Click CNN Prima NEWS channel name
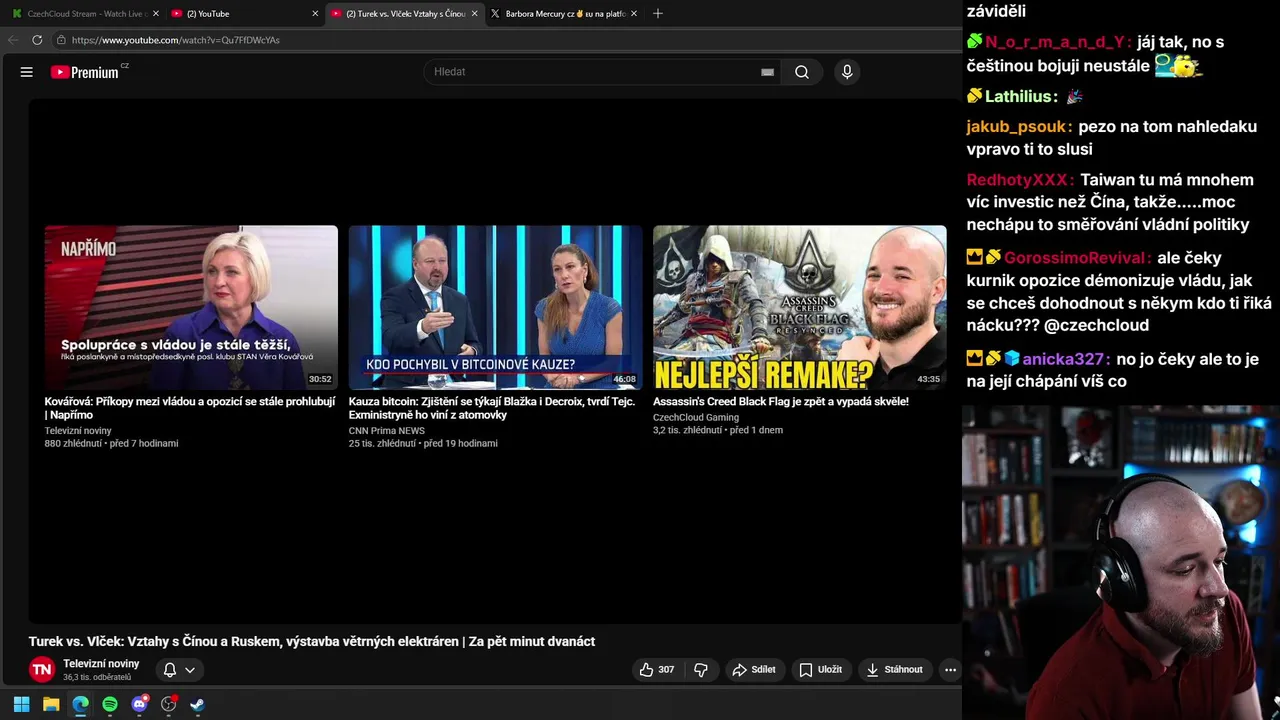 click(x=387, y=431)
